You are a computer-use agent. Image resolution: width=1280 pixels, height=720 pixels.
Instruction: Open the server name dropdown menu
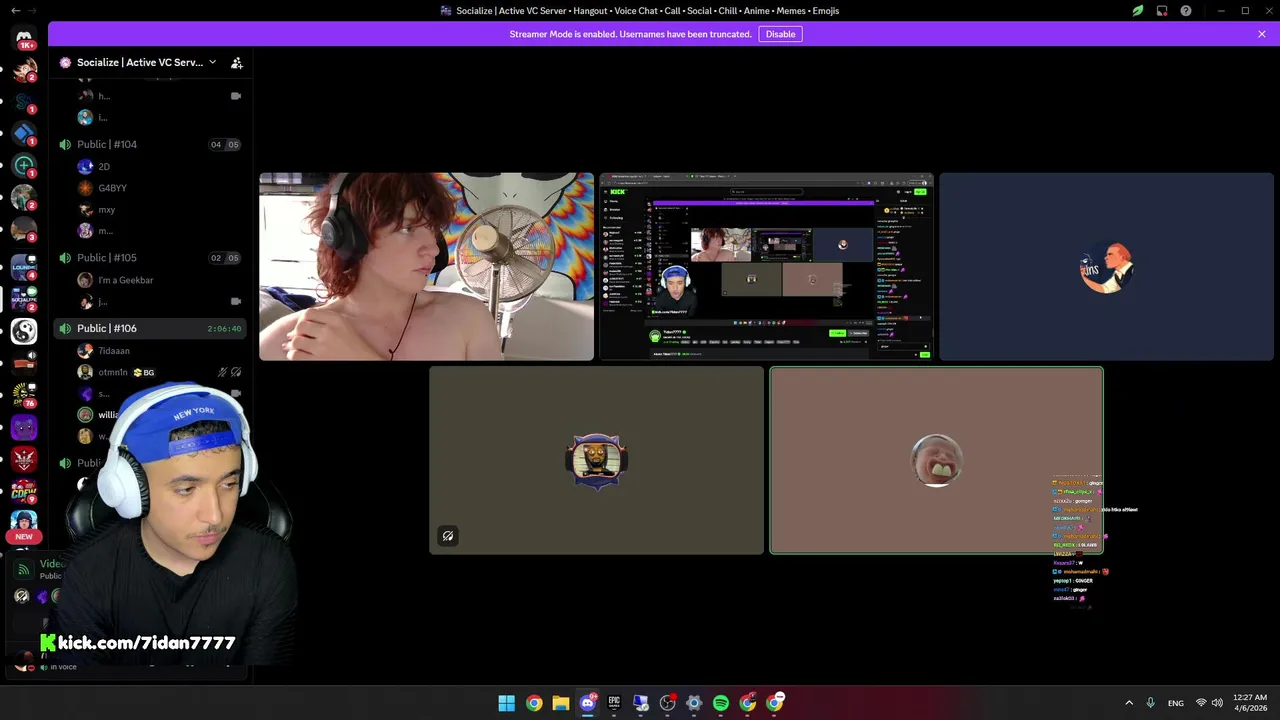[212, 62]
